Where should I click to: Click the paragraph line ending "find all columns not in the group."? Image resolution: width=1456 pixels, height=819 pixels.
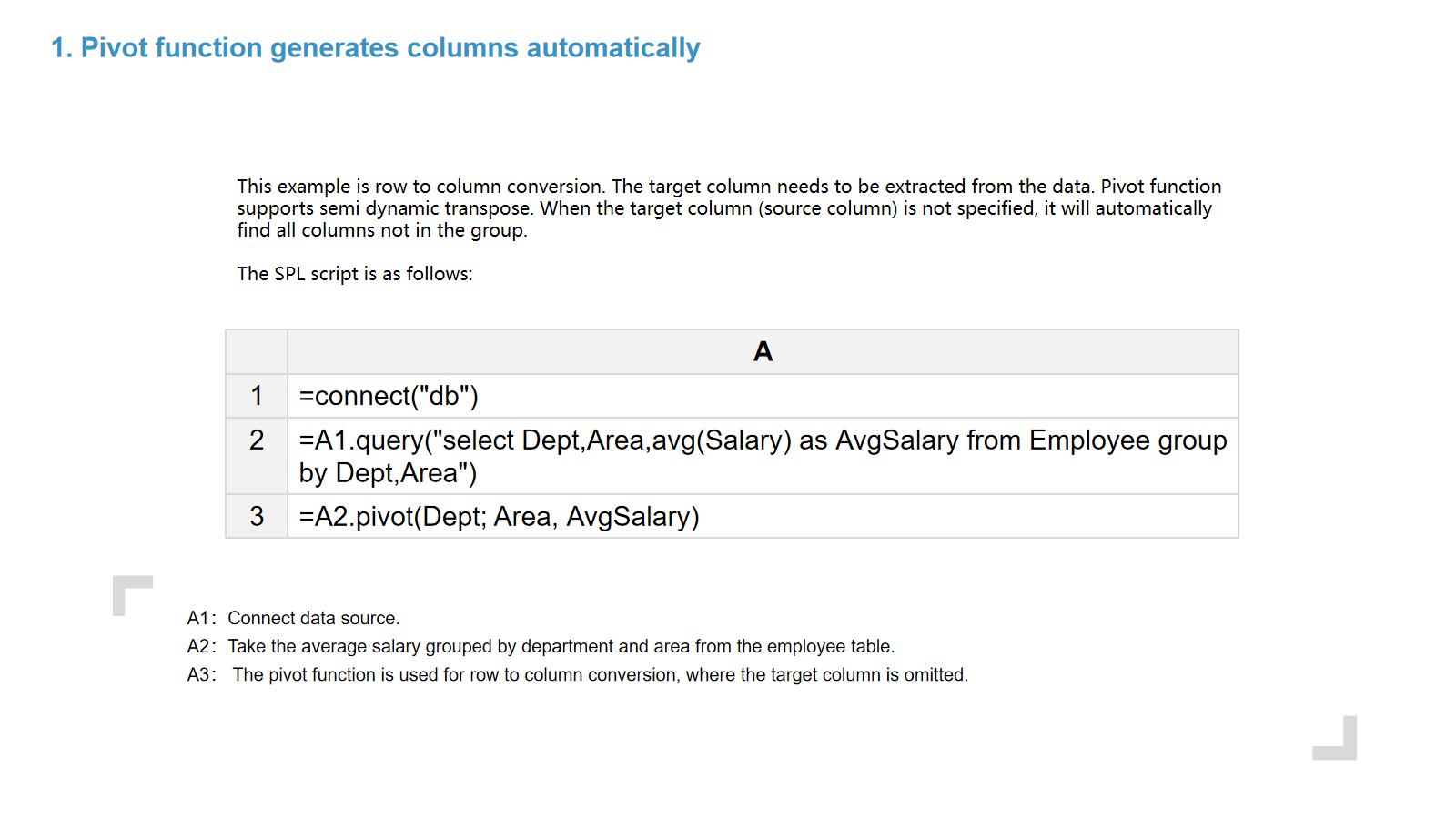[382, 230]
